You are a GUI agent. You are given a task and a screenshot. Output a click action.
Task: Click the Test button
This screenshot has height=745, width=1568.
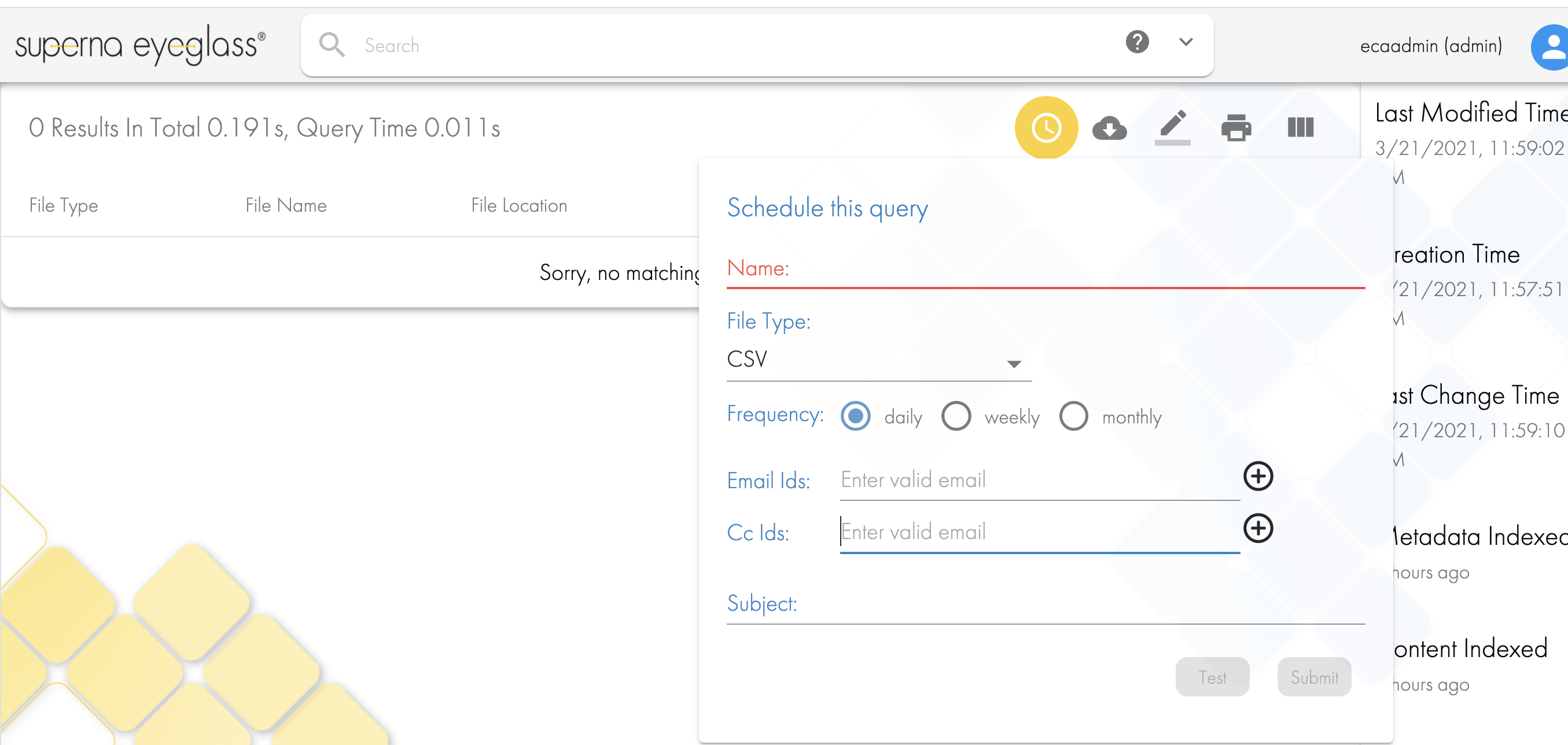pyautogui.click(x=1212, y=677)
